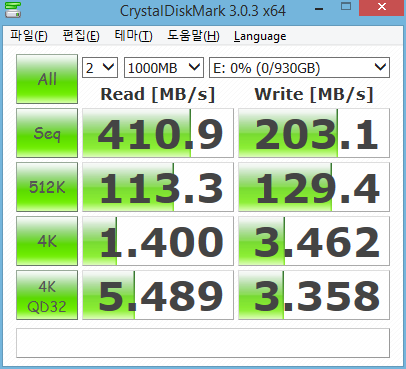This screenshot has width=406, height=369.
Task: Open the 파일(F) menu
Action: (x=29, y=36)
